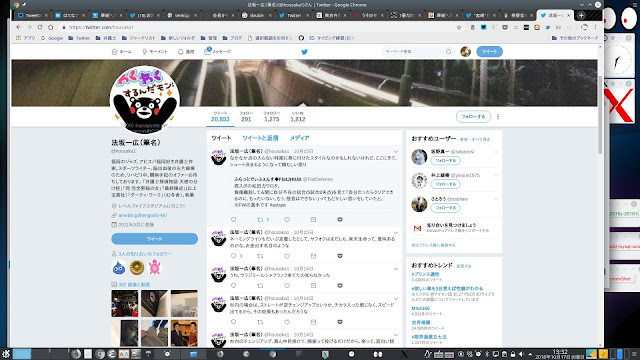
Task: Click 変更する link beside おすすめトレンド
Action: point(464,266)
